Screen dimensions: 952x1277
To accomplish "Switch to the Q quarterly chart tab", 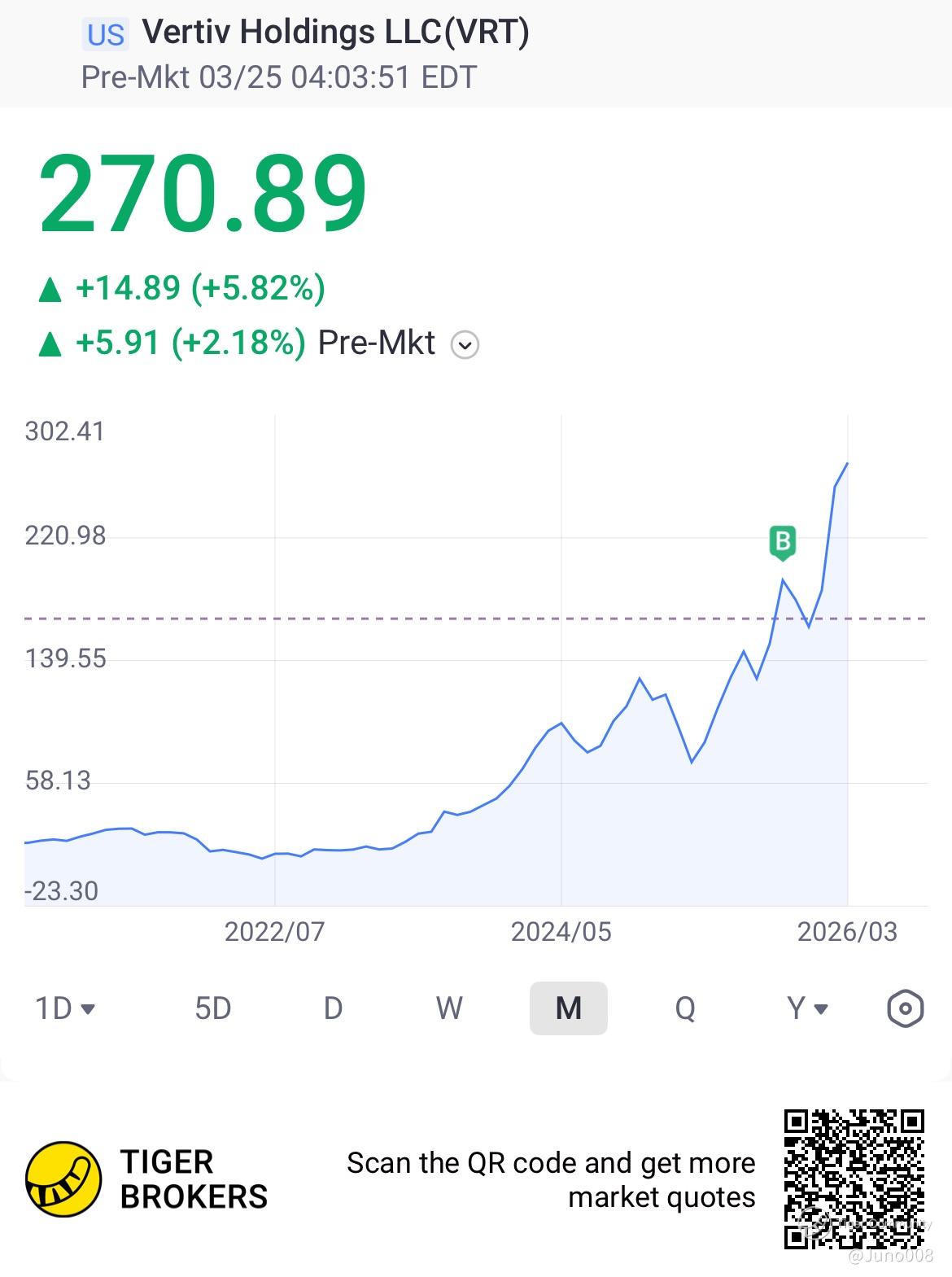I will tap(685, 1009).
